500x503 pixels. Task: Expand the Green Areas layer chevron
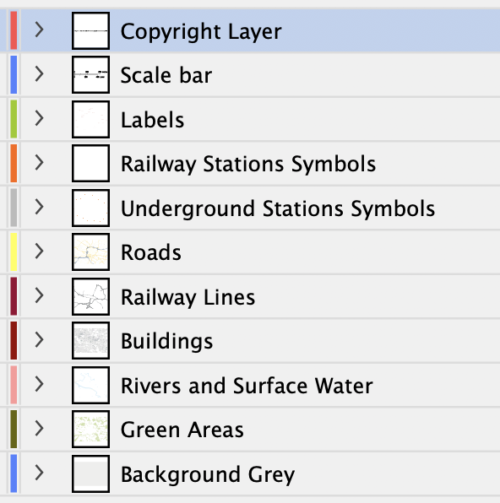[x=39, y=429]
